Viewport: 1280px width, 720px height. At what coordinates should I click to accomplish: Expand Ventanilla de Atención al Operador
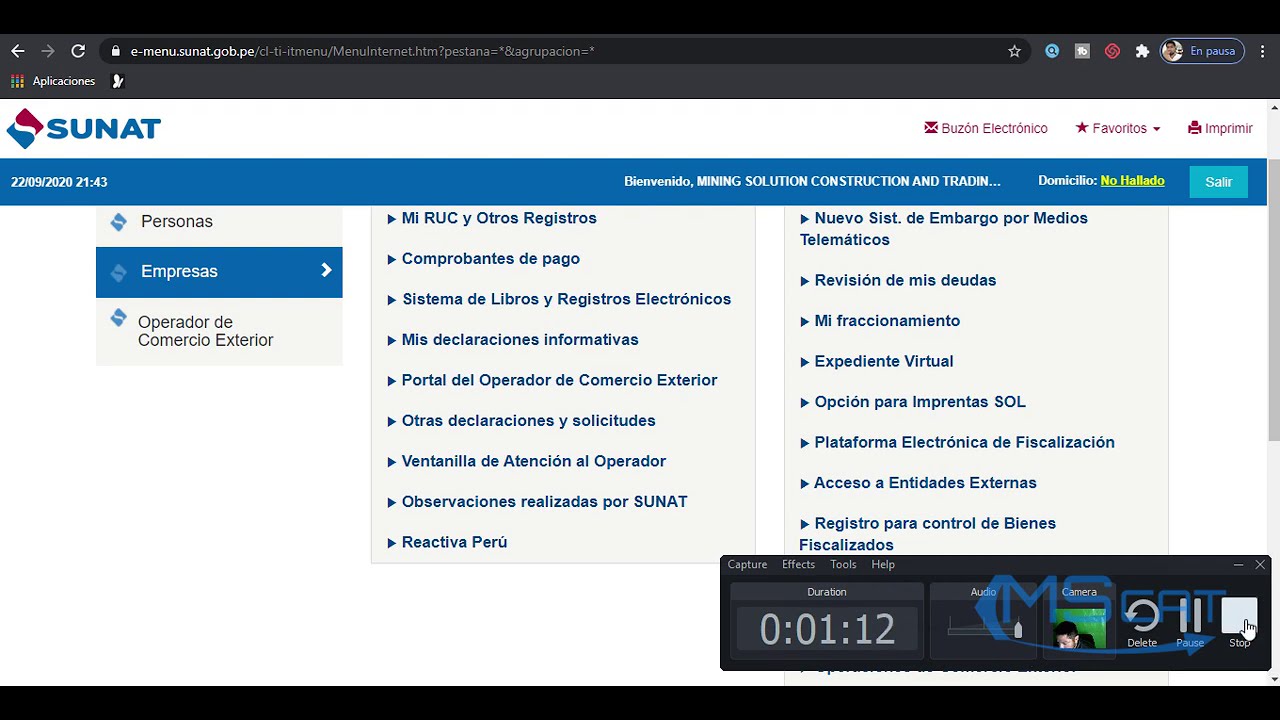coord(526,461)
